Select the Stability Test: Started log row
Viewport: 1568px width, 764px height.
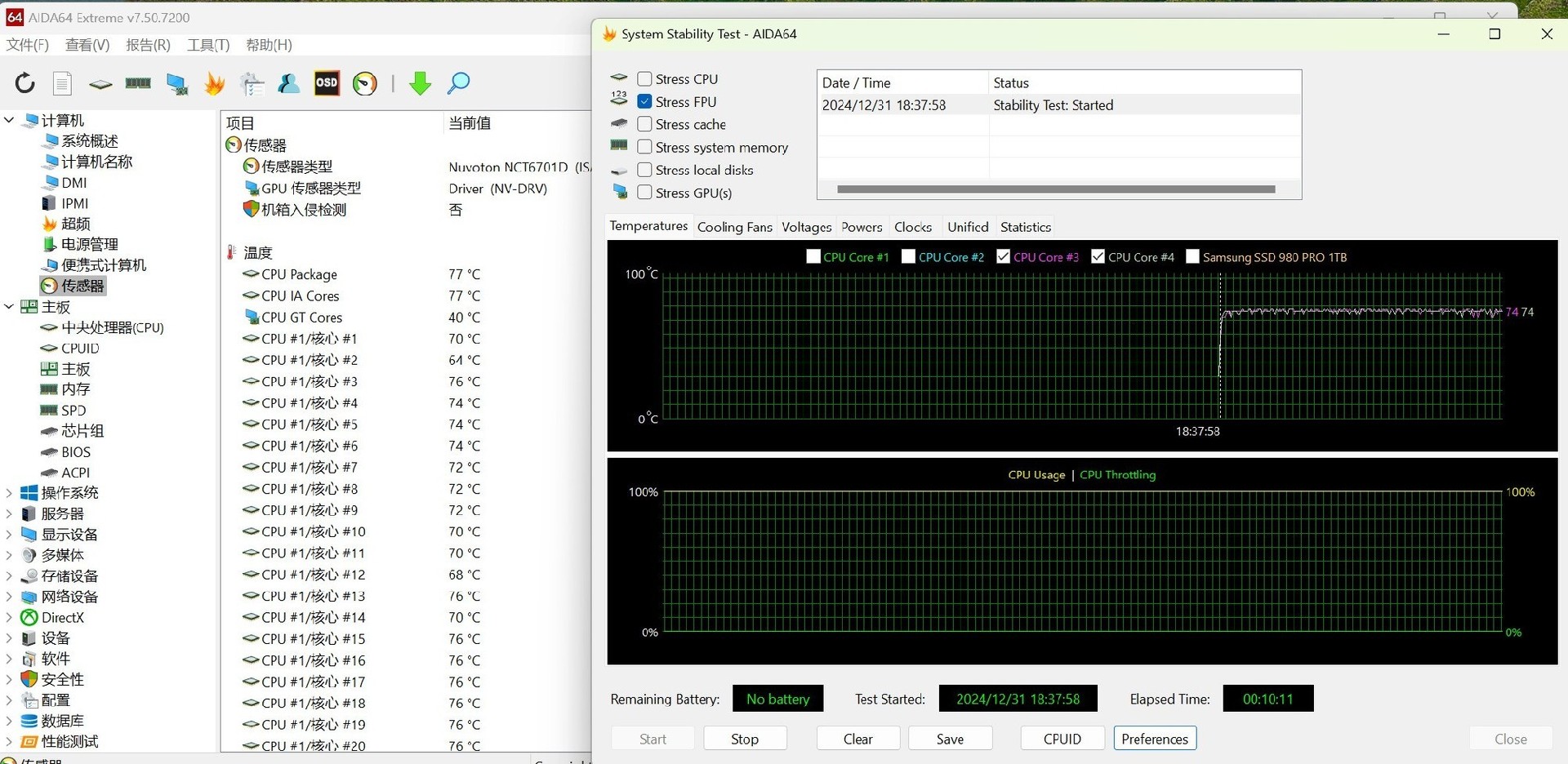pos(1058,105)
